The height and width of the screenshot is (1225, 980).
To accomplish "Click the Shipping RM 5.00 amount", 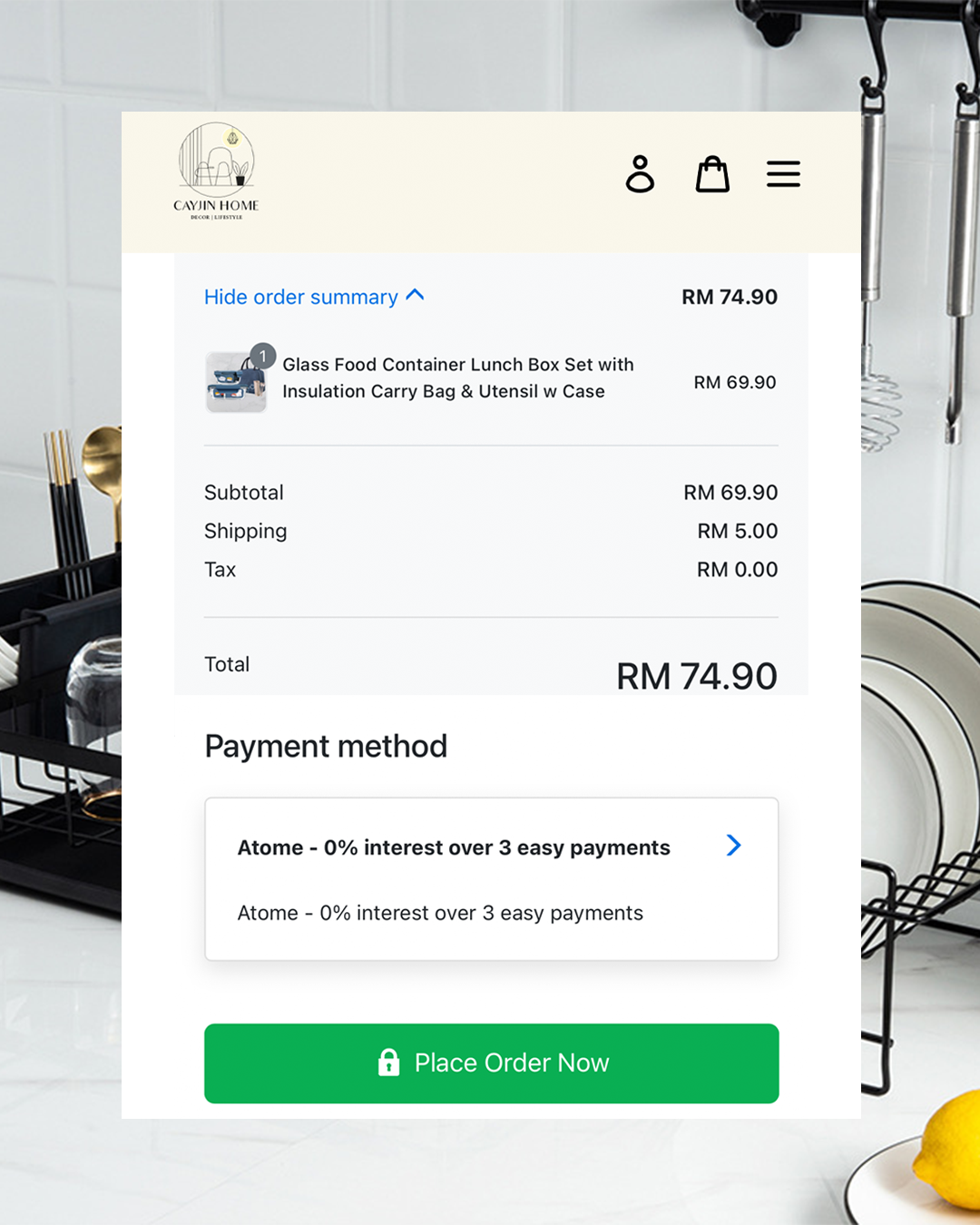I will coord(737,531).
